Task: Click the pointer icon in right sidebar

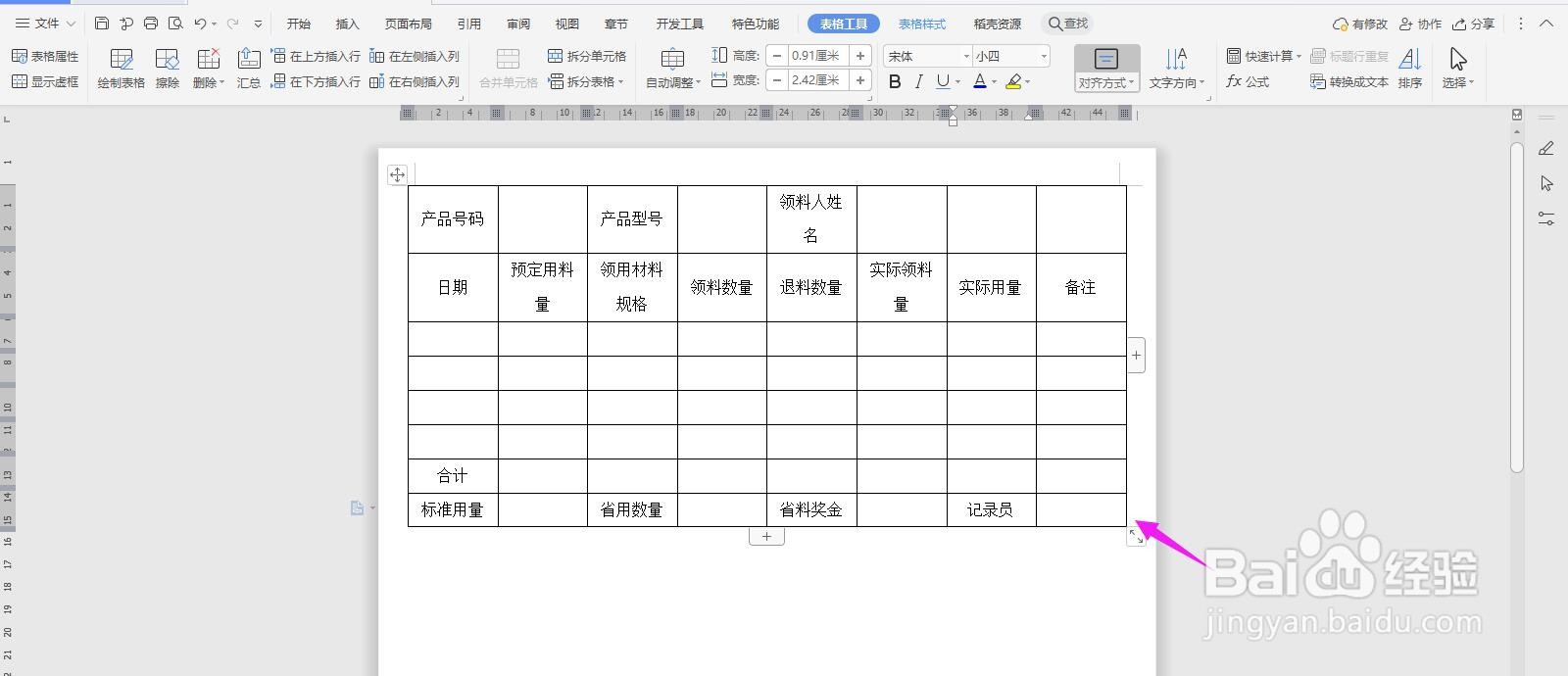Action: coord(1546,183)
